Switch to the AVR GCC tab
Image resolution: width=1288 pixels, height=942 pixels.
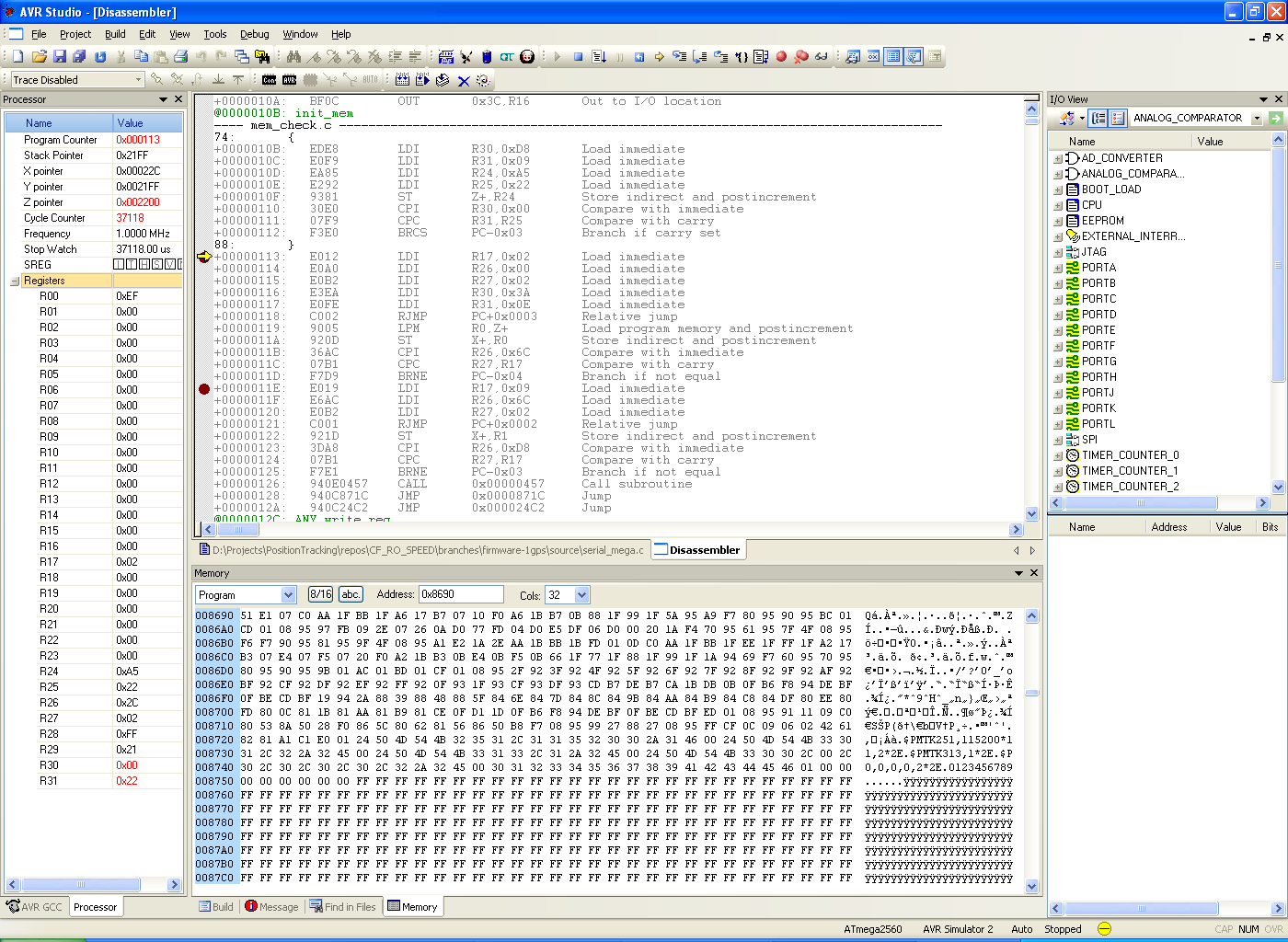point(34,907)
